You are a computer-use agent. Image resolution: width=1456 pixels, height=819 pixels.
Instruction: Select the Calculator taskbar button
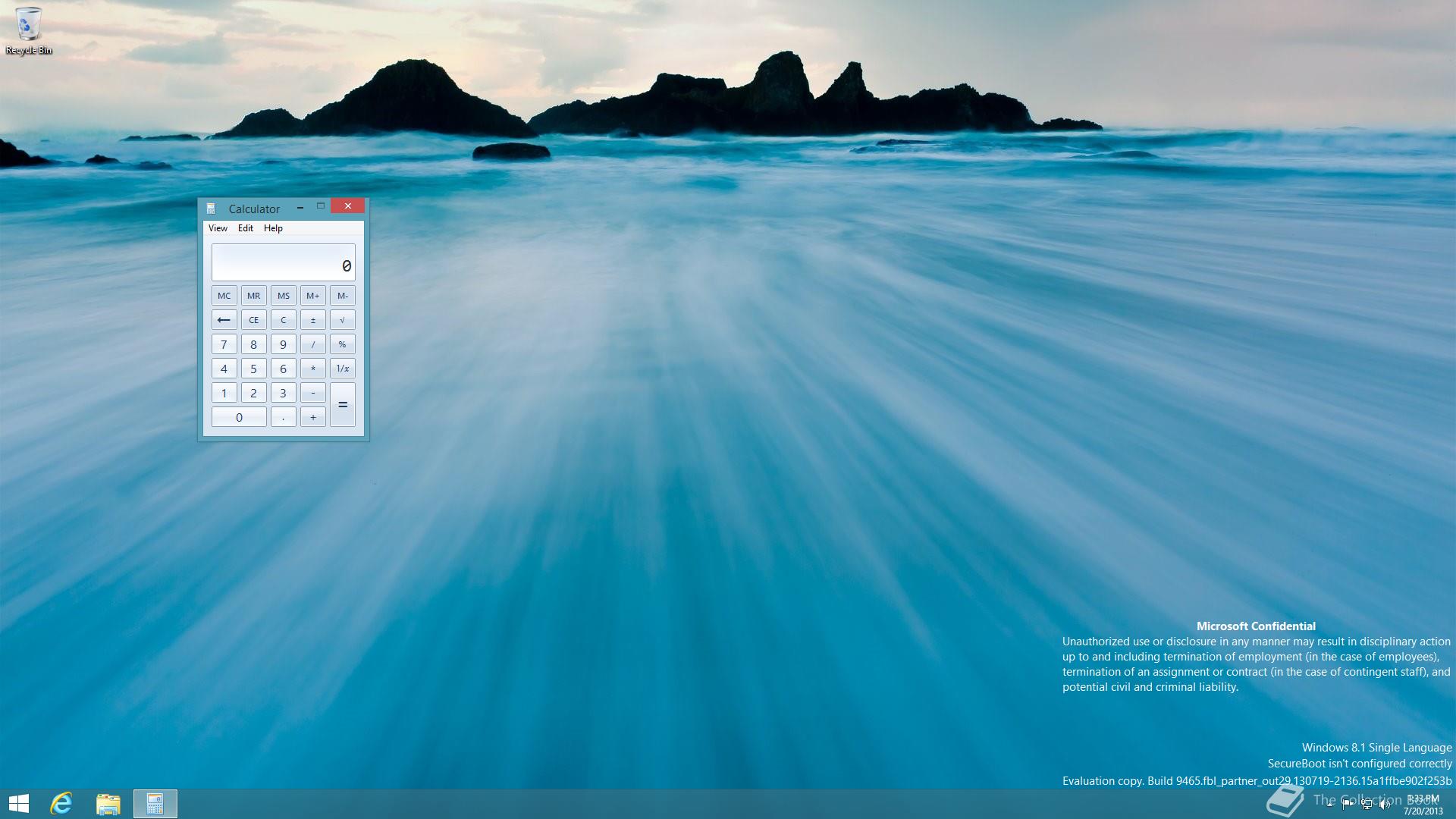click(155, 804)
